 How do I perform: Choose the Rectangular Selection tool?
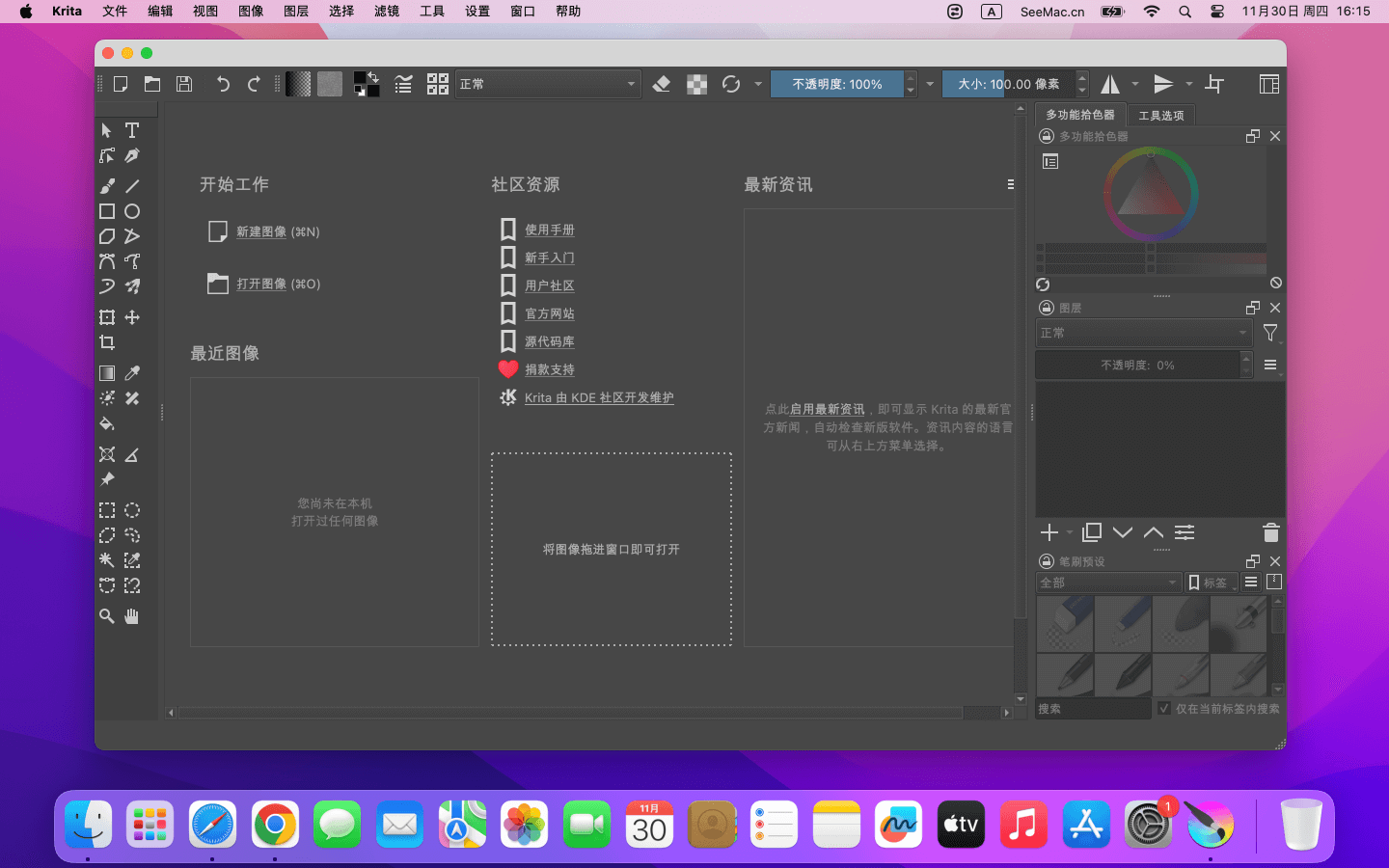[107, 510]
